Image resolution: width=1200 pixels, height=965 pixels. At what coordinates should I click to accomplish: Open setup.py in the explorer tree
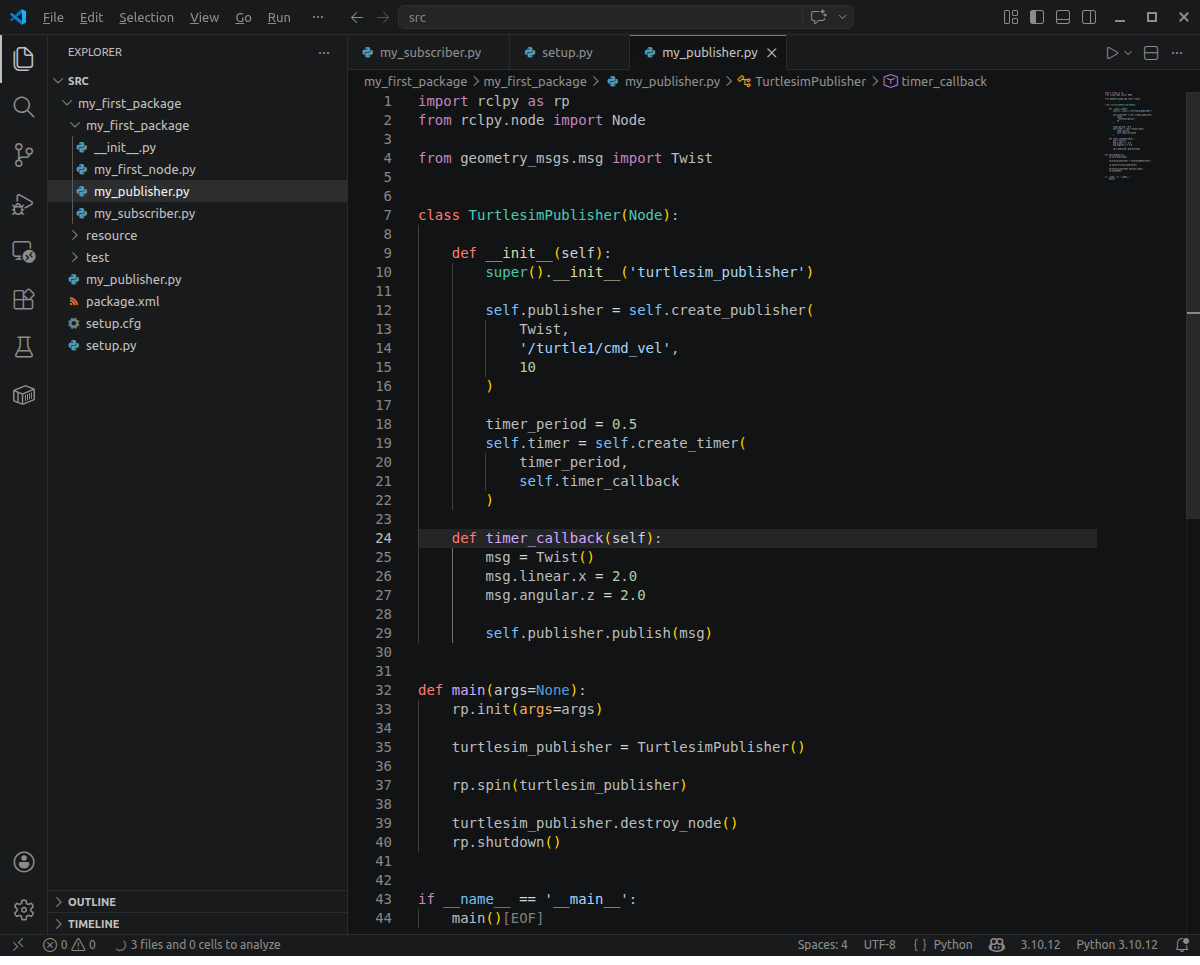click(x=198, y=345)
